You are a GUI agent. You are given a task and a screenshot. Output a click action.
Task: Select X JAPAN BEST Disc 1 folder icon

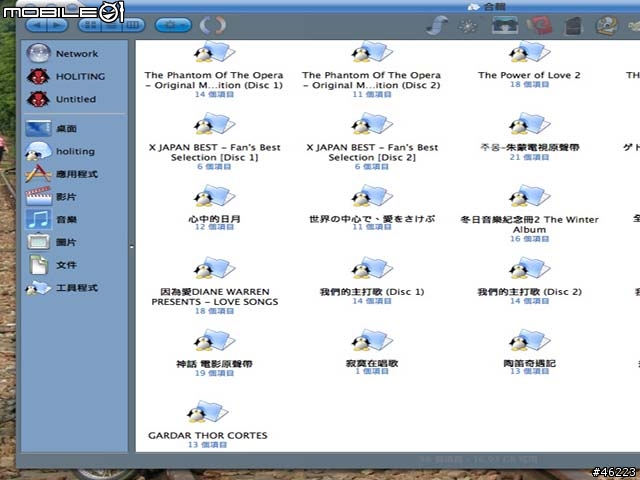tap(214, 124)
